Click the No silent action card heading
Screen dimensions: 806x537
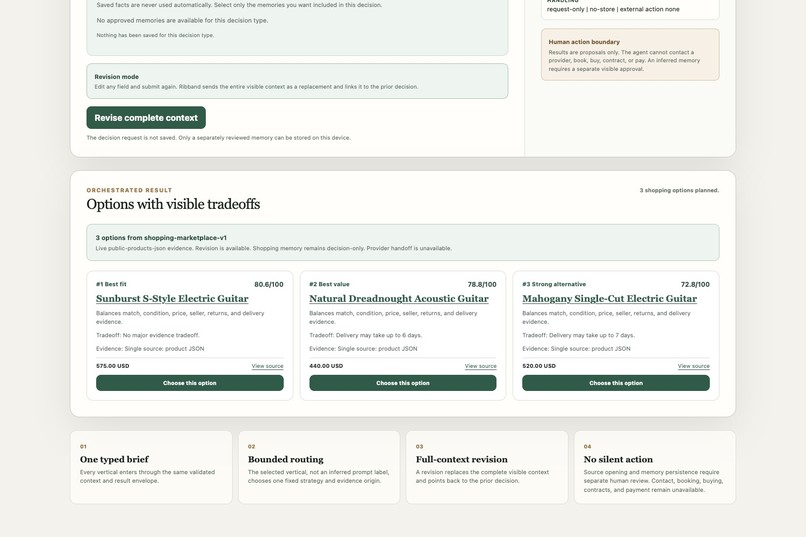[618, 459]
